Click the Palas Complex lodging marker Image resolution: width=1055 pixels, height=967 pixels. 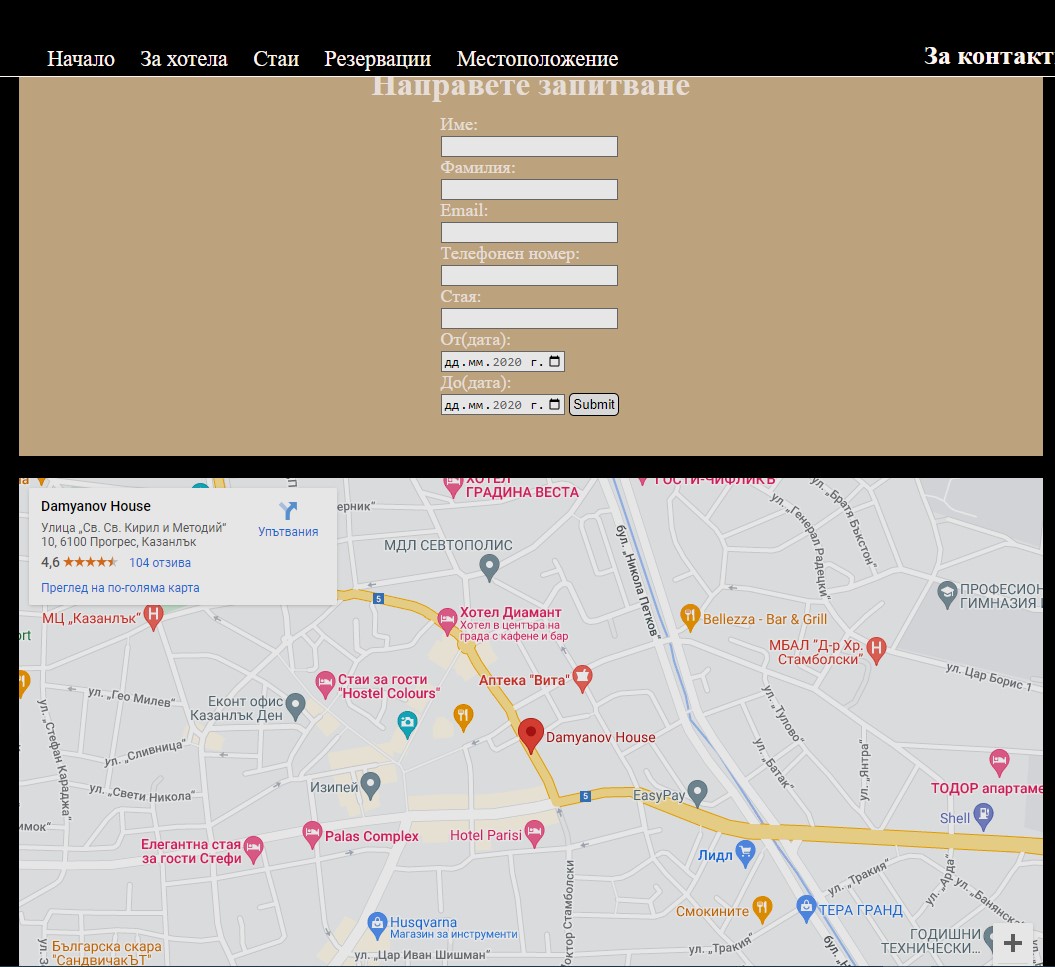(312, 834)
